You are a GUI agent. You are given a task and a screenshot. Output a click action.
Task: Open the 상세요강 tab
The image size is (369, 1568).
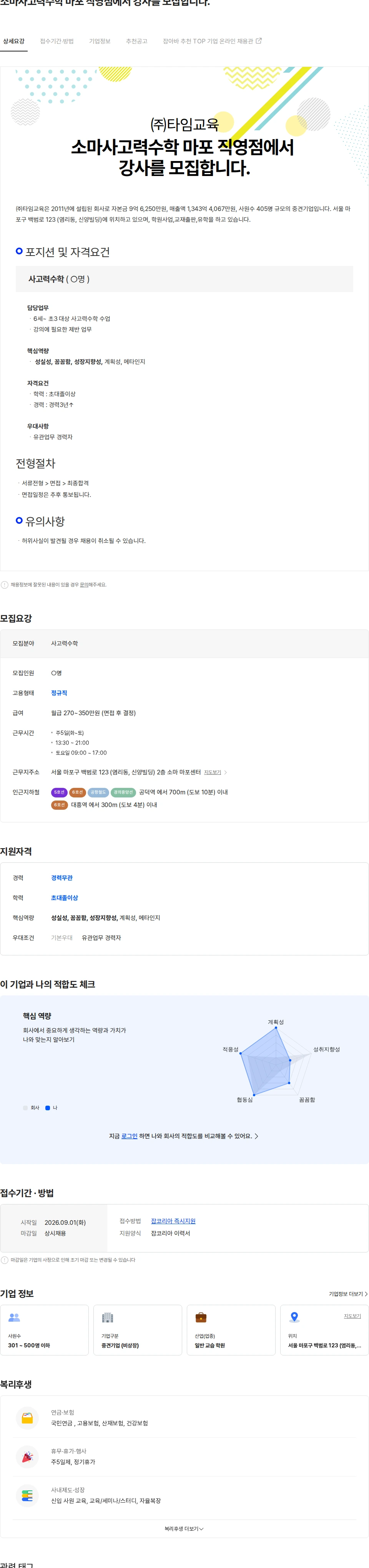click(13, 42)
